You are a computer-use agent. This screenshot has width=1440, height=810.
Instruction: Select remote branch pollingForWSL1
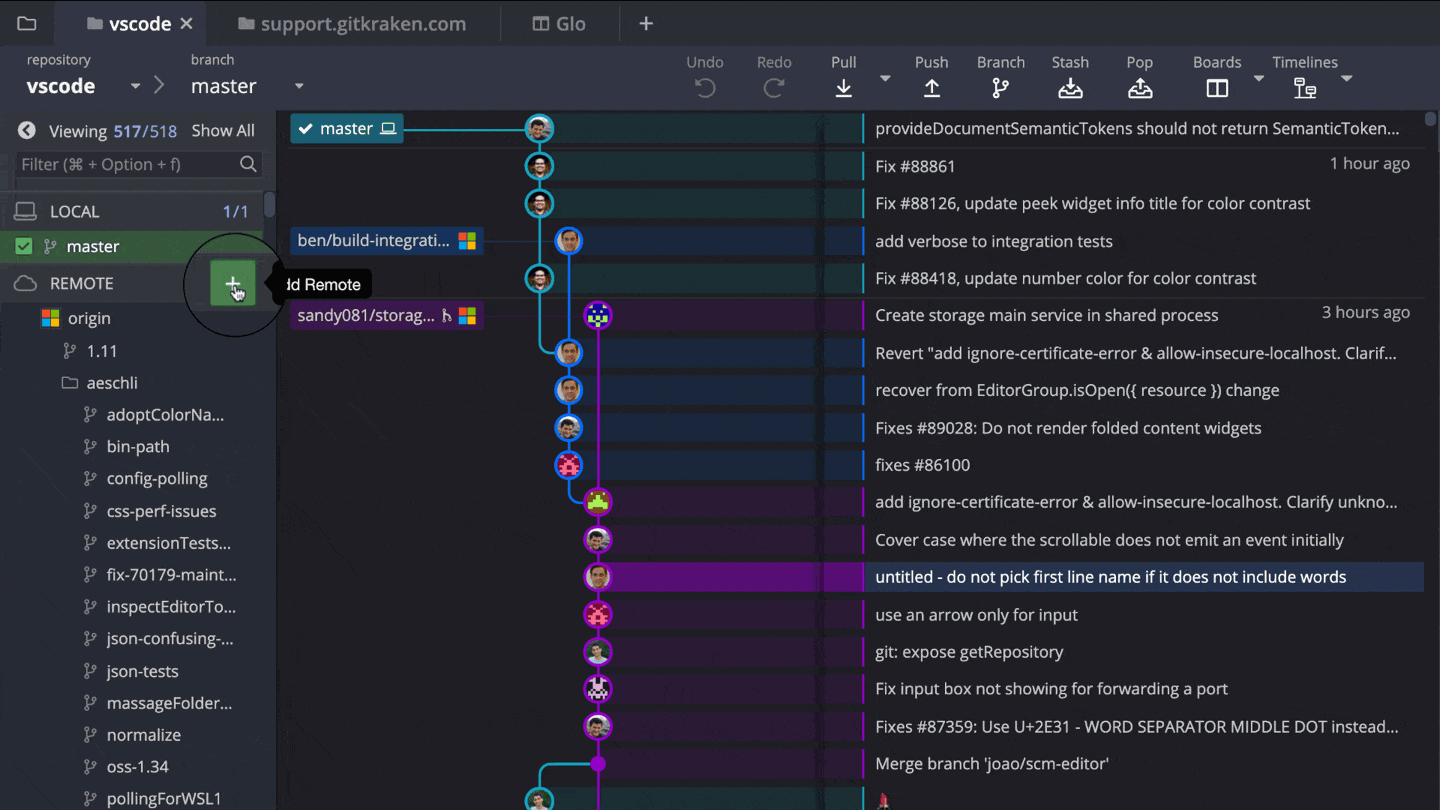pos(164,799)
